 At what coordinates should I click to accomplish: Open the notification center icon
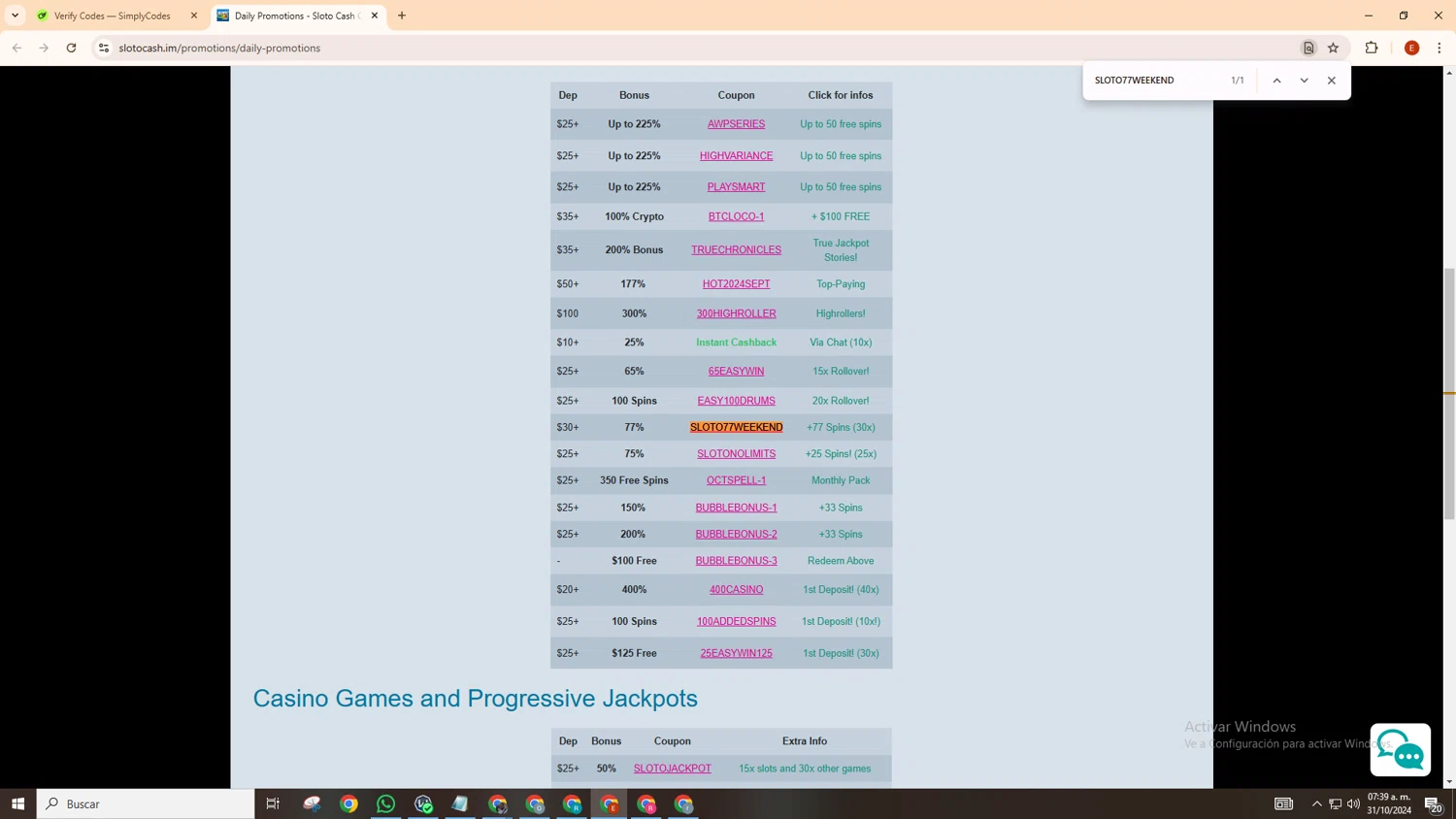[x=1433, y=803]
